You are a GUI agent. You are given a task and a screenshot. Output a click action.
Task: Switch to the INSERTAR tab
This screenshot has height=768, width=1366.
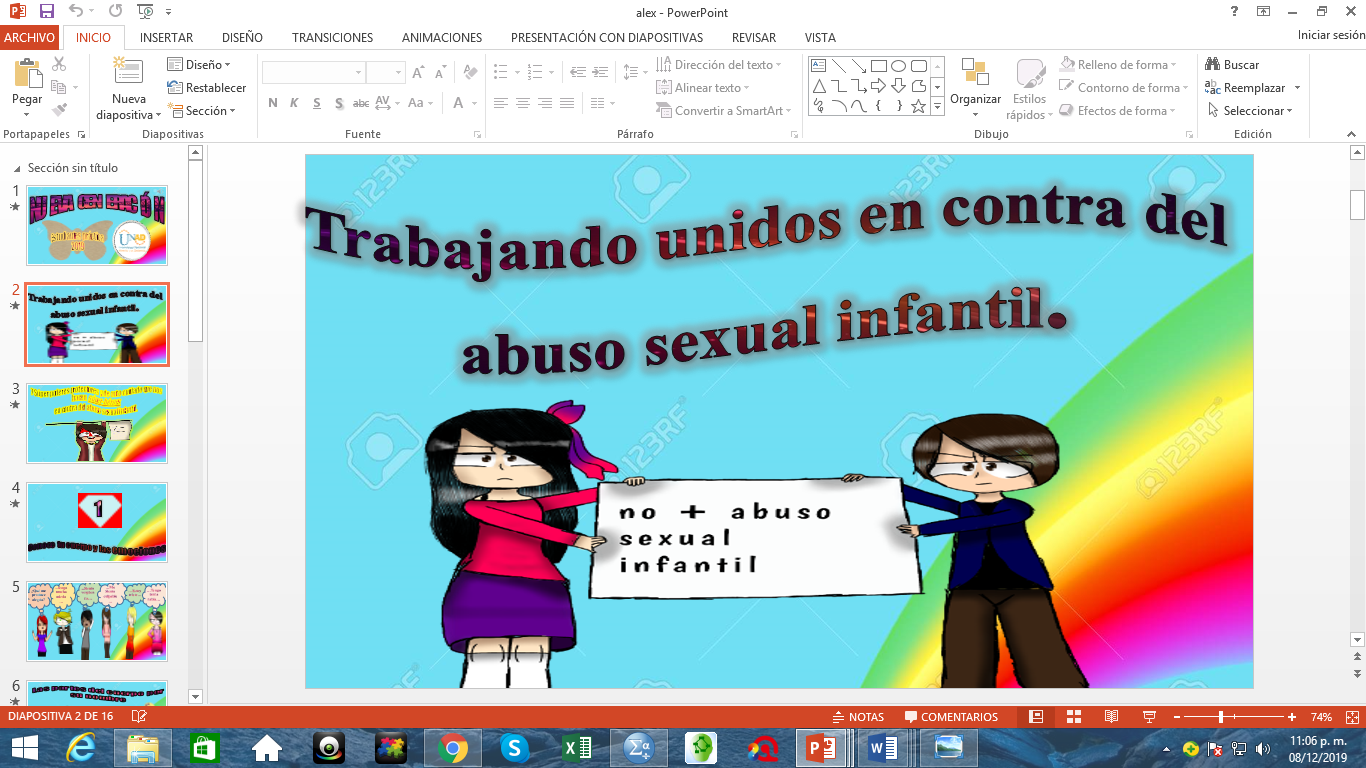point(167,37)
